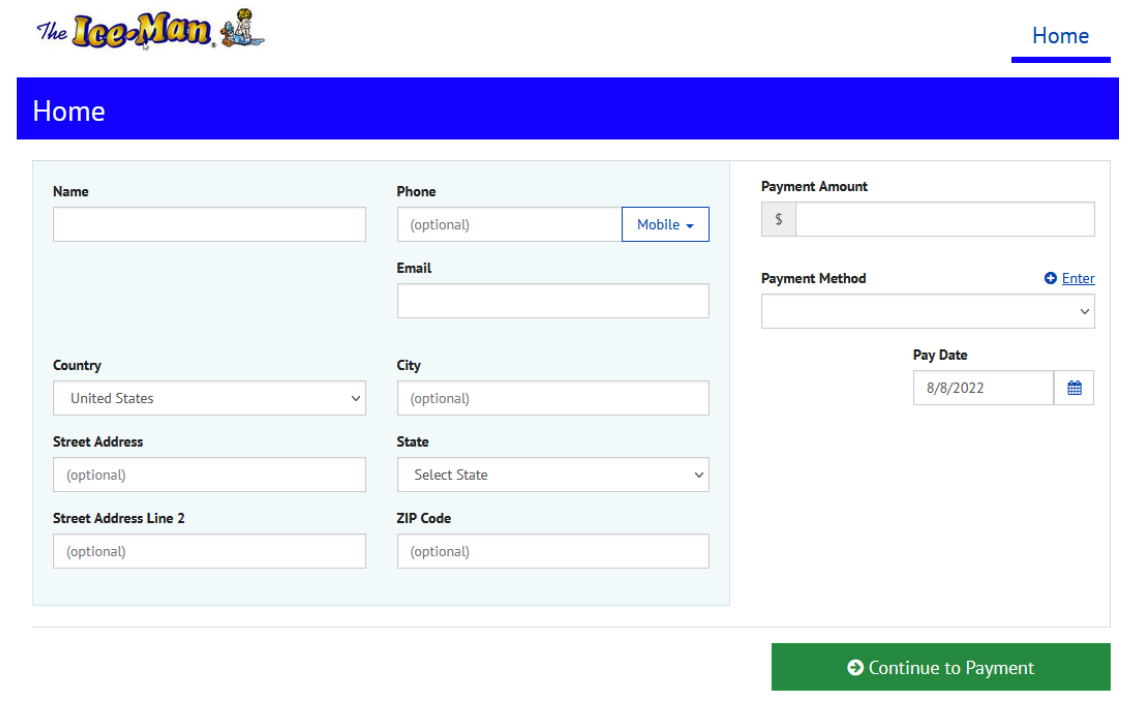
Task: Focus the Street Address field
Action: tap(209, 475)
